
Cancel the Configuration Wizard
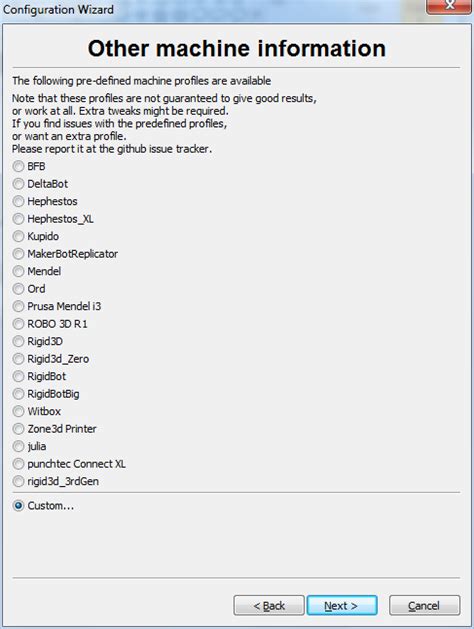[424, 605]
